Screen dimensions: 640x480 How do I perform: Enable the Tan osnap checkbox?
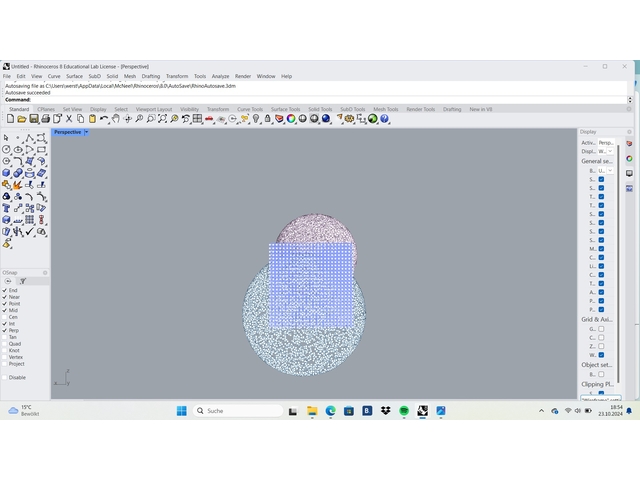click(5, 337)
